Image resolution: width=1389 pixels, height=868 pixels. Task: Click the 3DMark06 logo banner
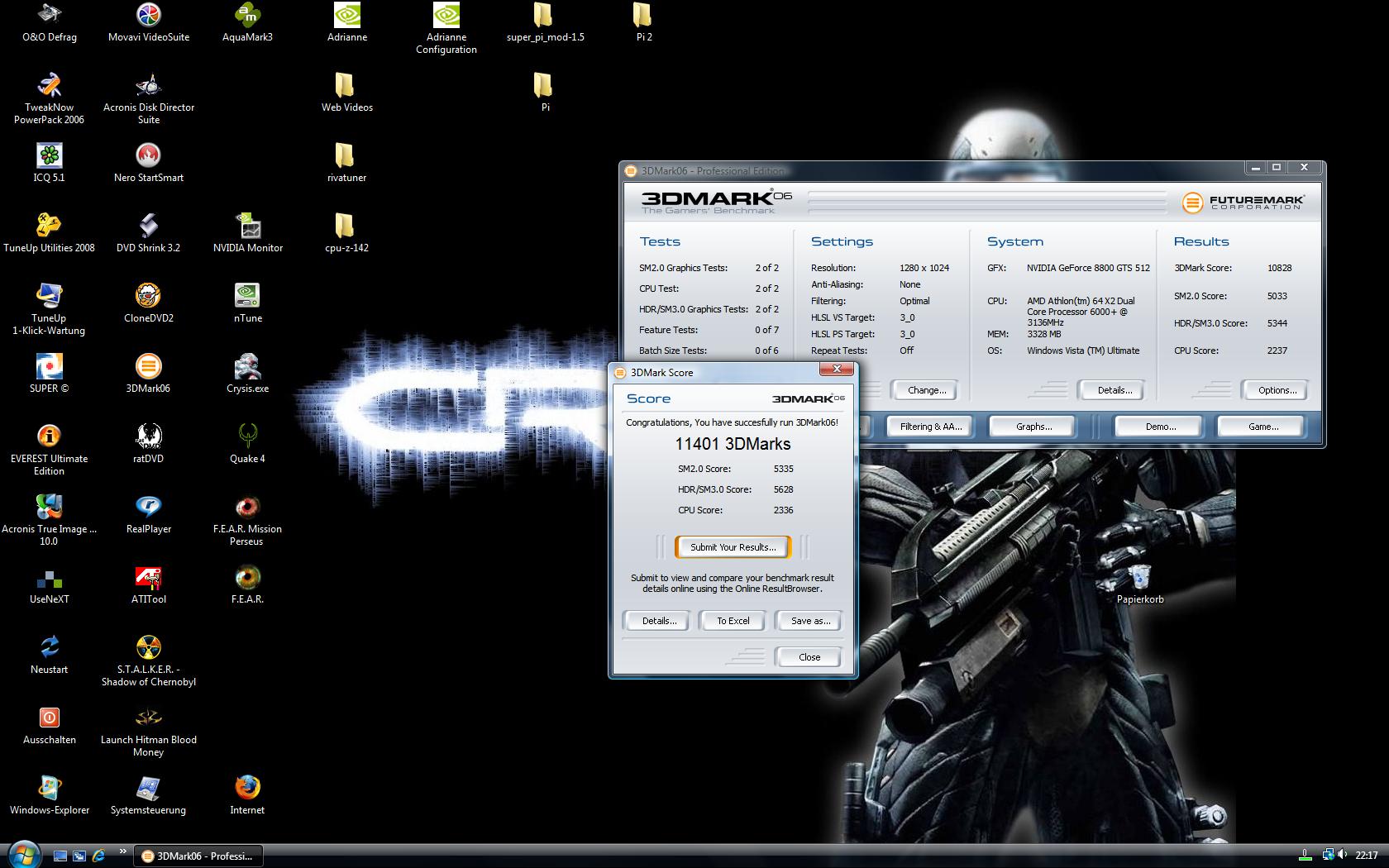(716, 201)
